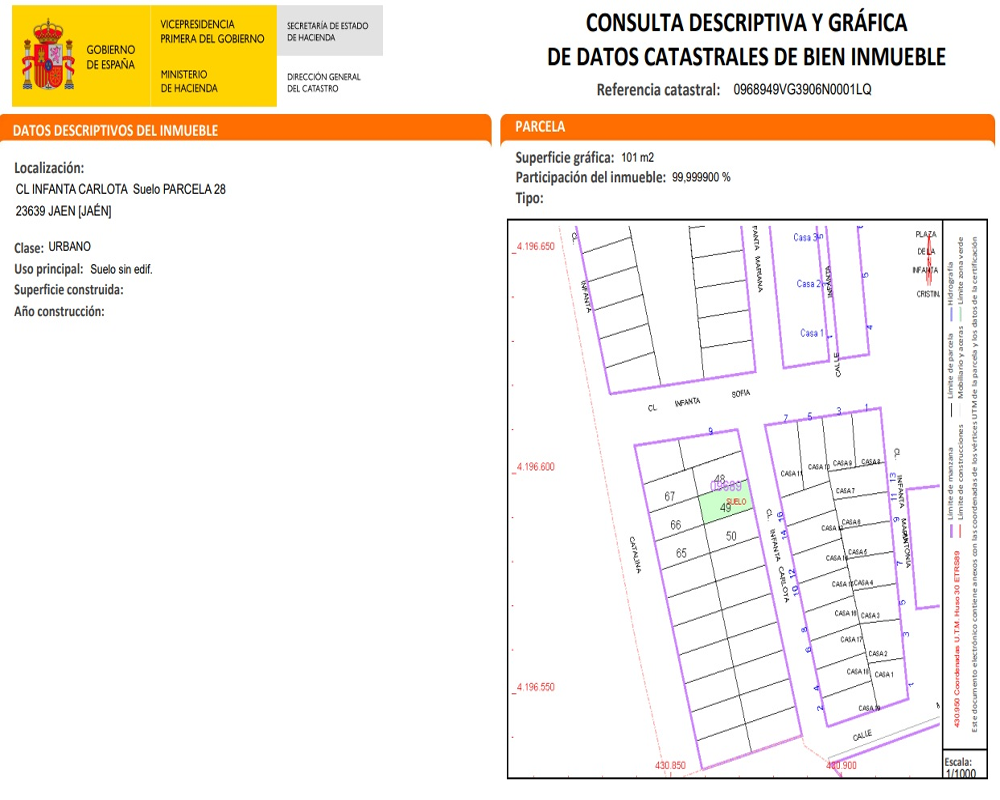
Task: Select the green highlighted parcel 49
Action: (725, 507)
